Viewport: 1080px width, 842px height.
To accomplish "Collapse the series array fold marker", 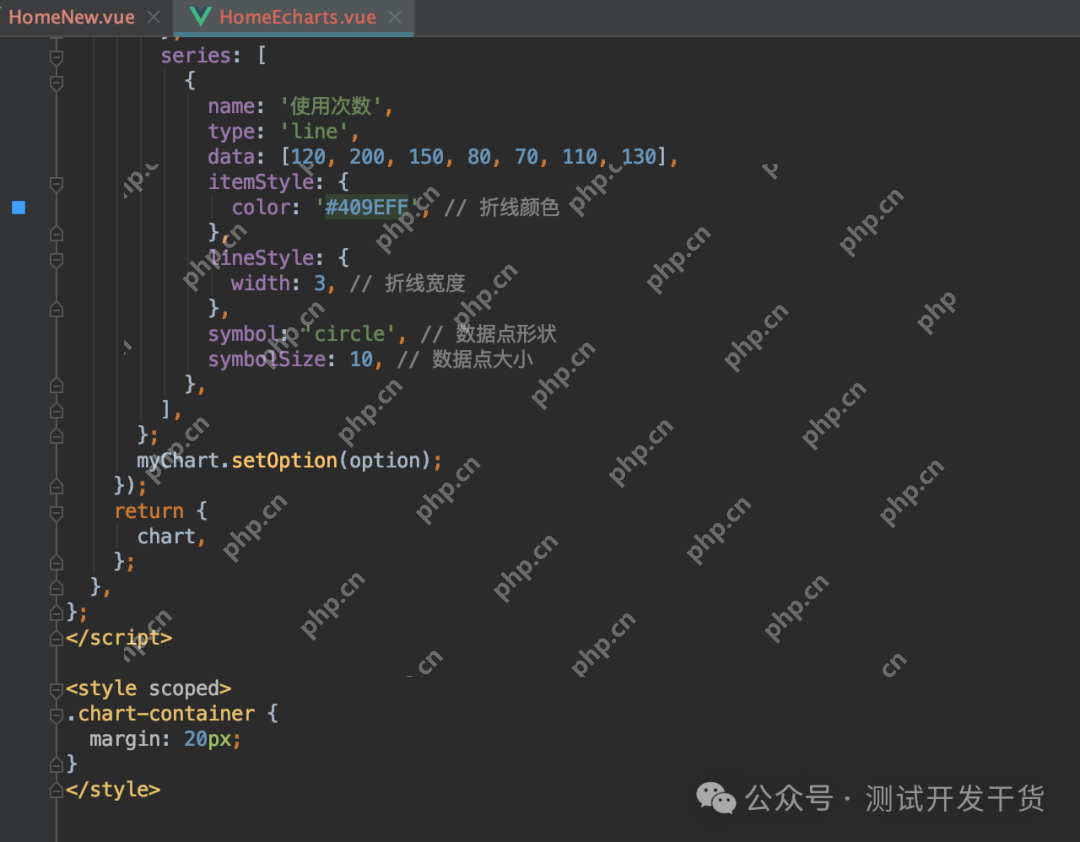I will [x=56, y=57].
